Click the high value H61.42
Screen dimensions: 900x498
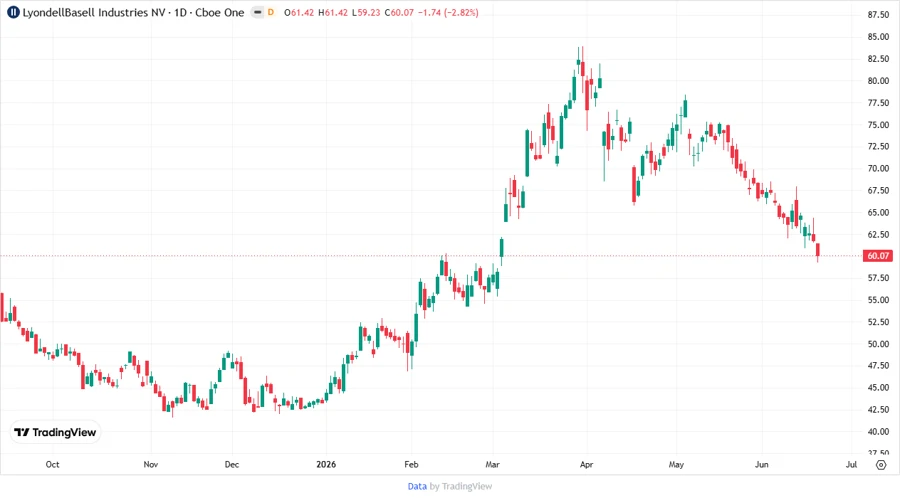[333, 12]
